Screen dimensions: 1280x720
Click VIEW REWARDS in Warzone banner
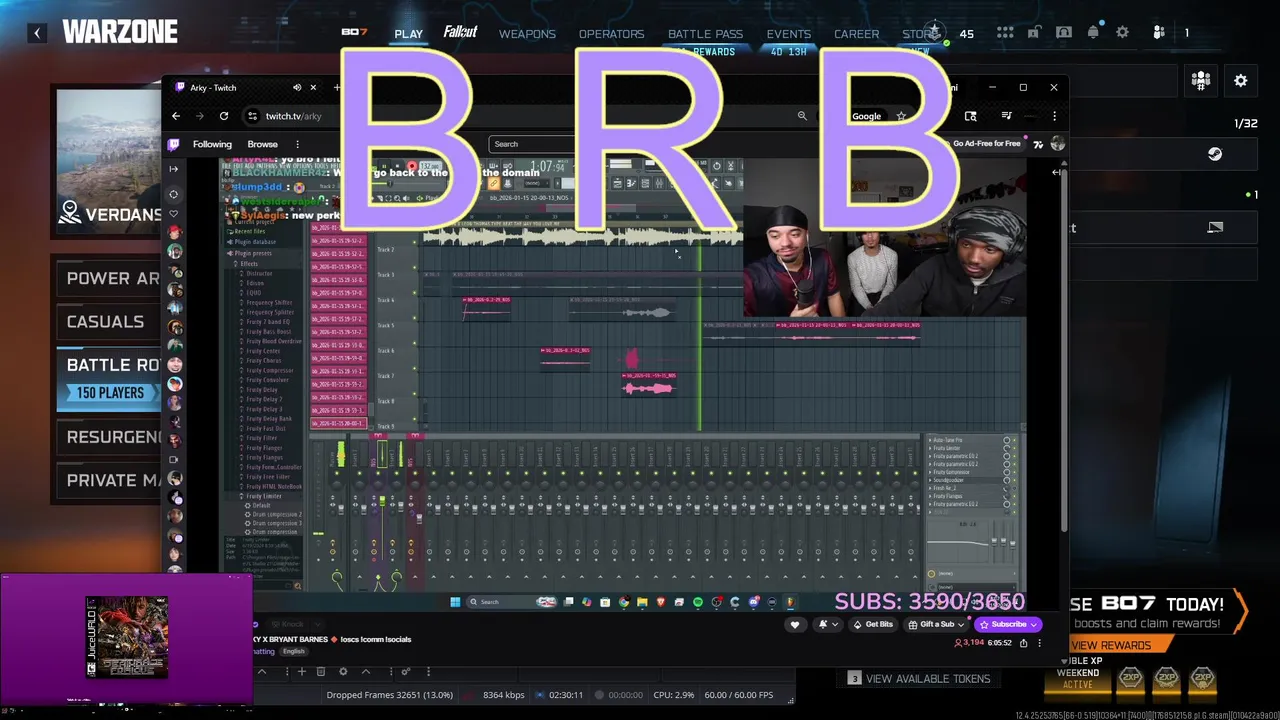[x=1110, y=645]
